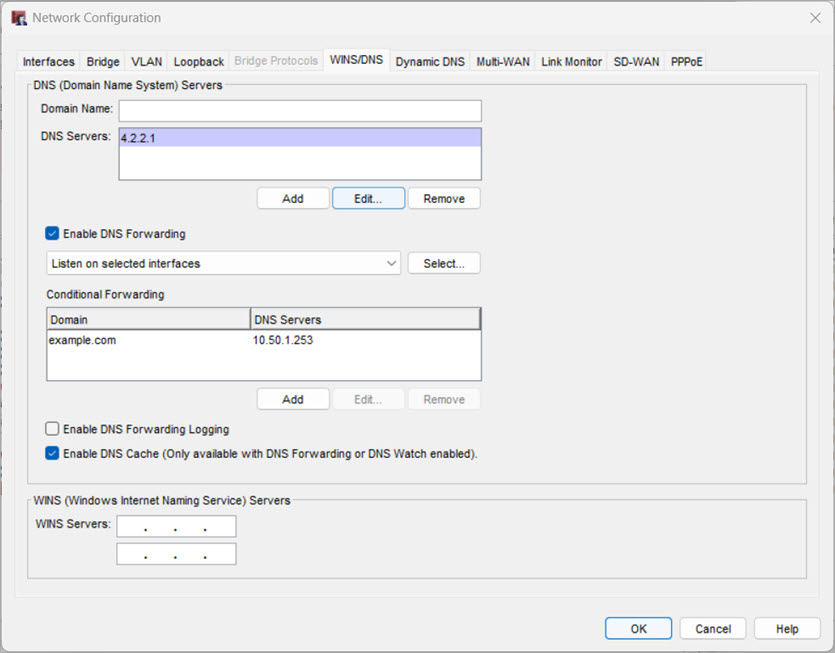835x653 pixels.
Task: Open the Dynamic DNS tab
Action: [x=430, y=62]
